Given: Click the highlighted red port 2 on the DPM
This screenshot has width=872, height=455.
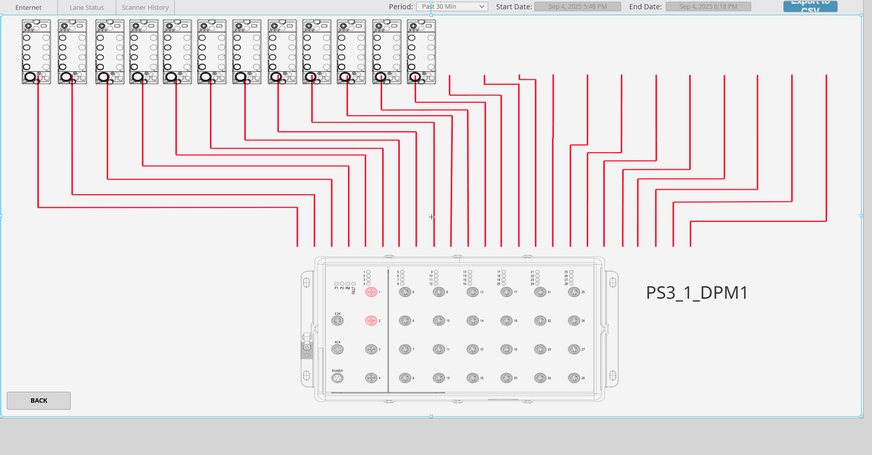Looking at the screenshot, I should pyautogui.click(x=370, y=320).
